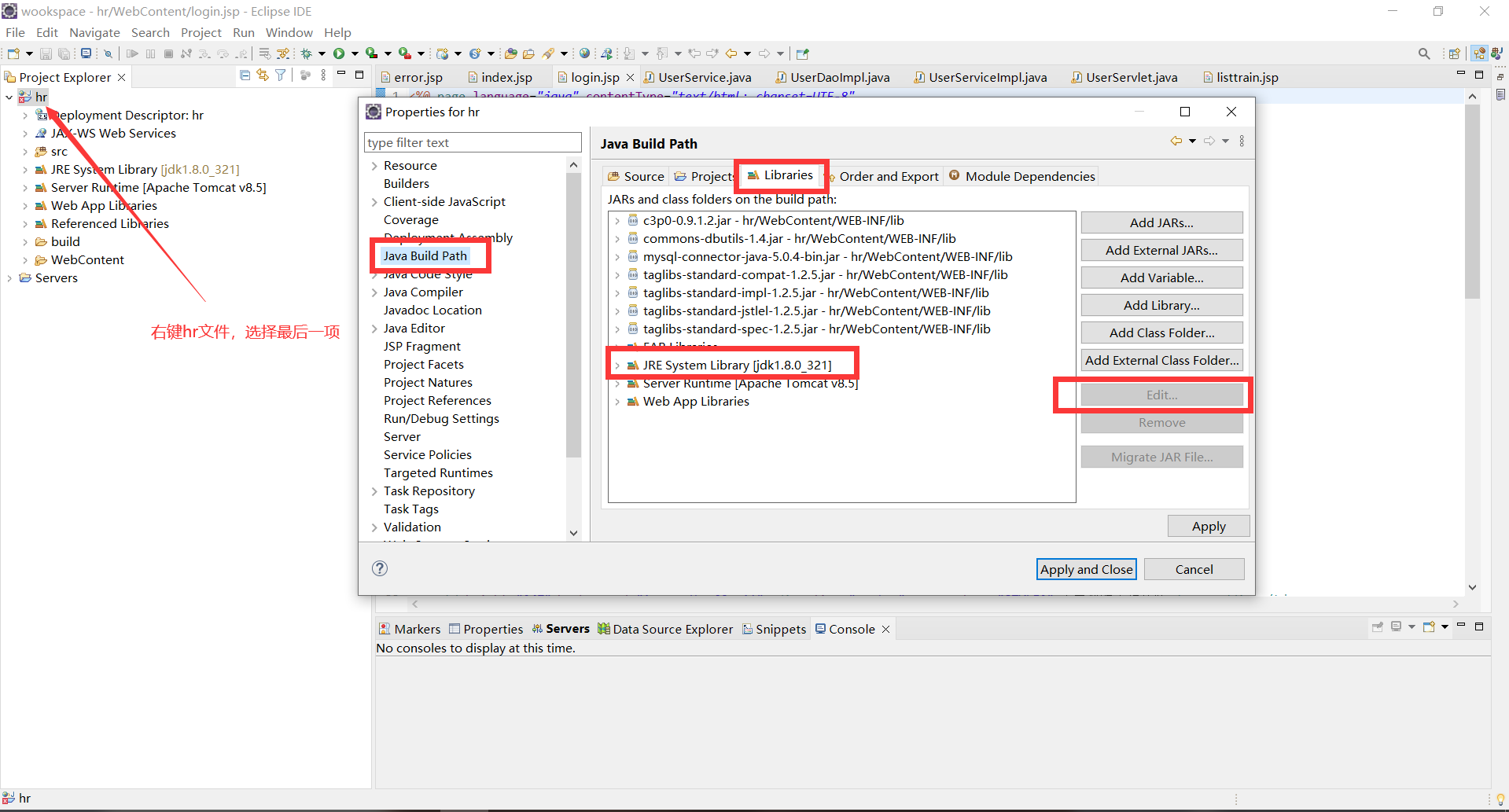Close the login.jsp editor tab
The height and width of the screenshot is (812, 1509).
pos(630,77)
